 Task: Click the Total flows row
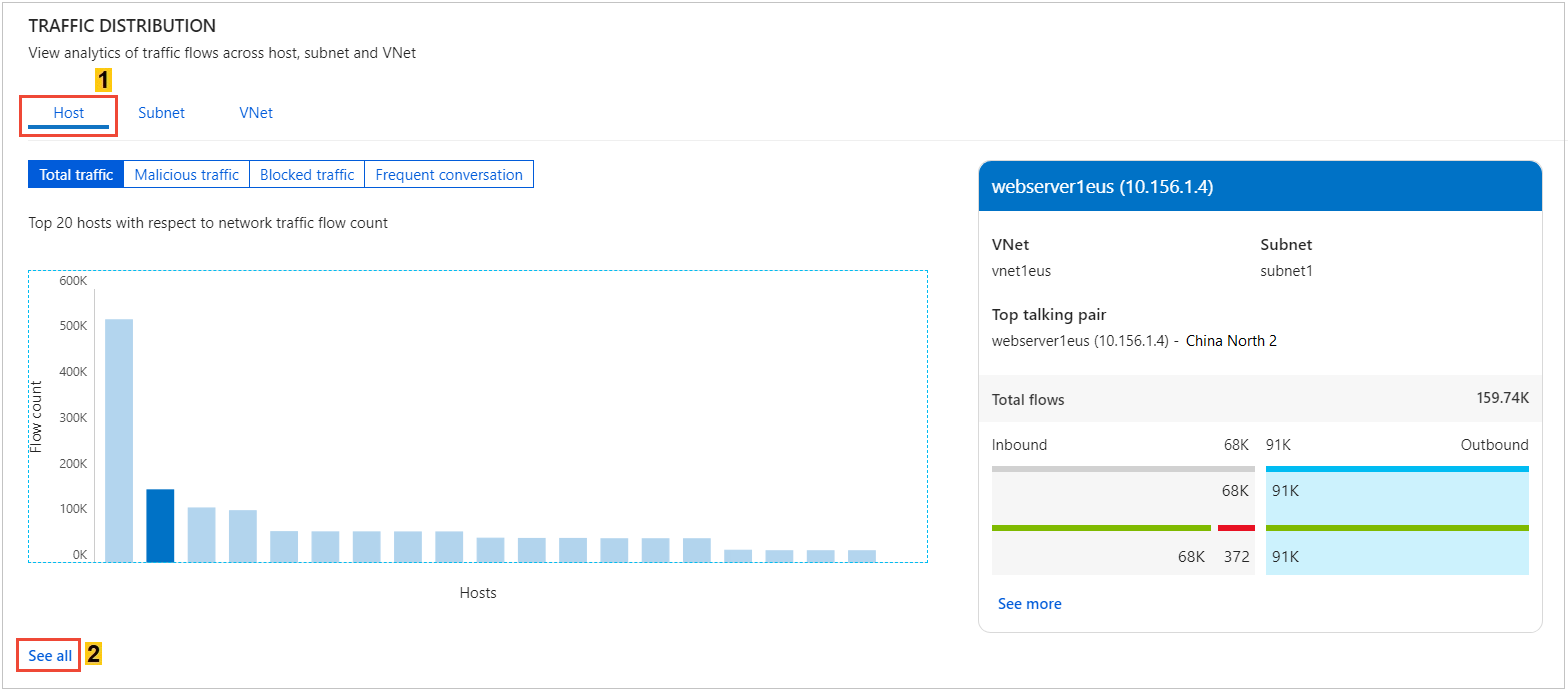pos(1260,399)
